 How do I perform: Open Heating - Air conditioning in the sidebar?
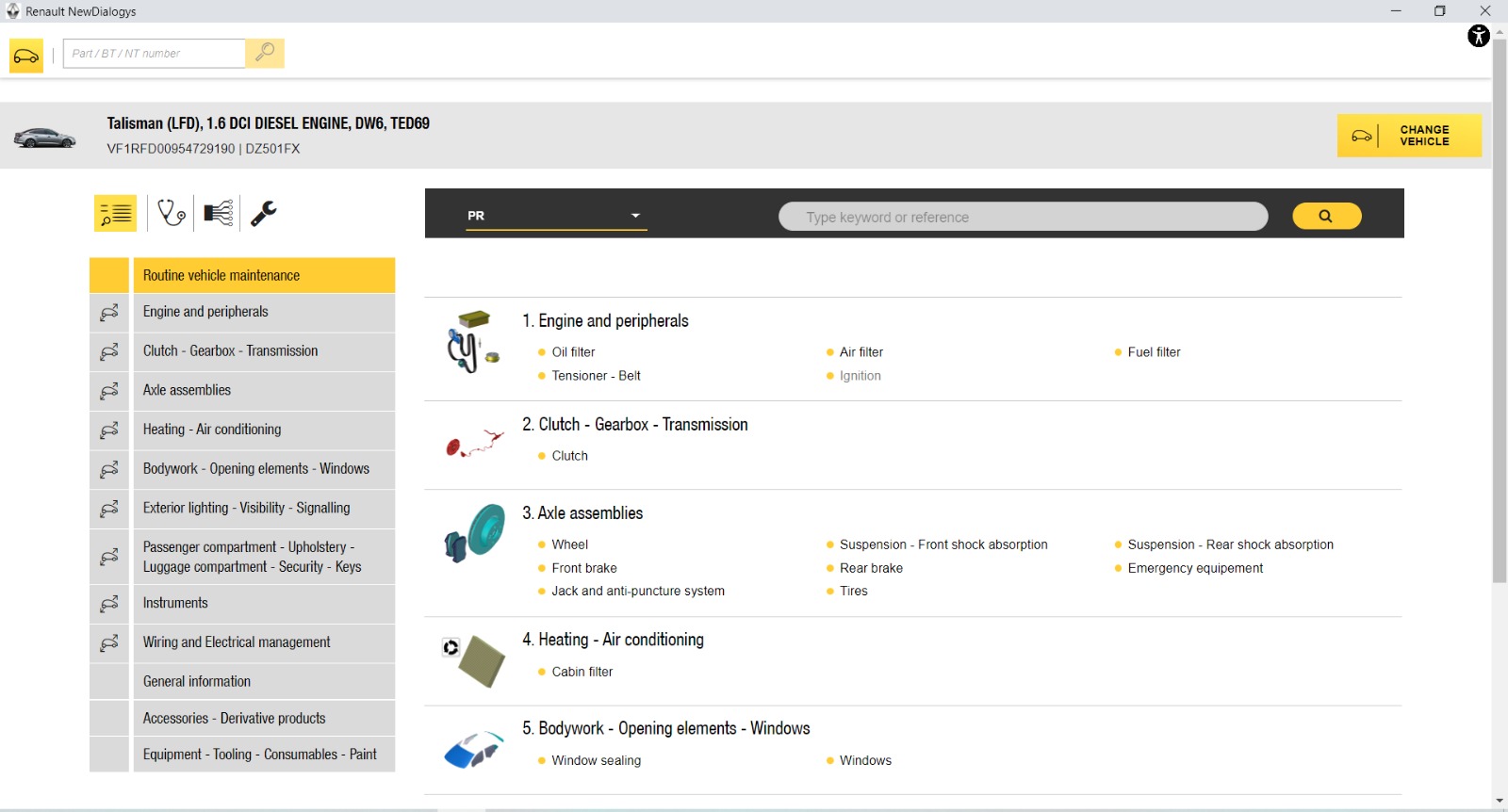[264, 430]
